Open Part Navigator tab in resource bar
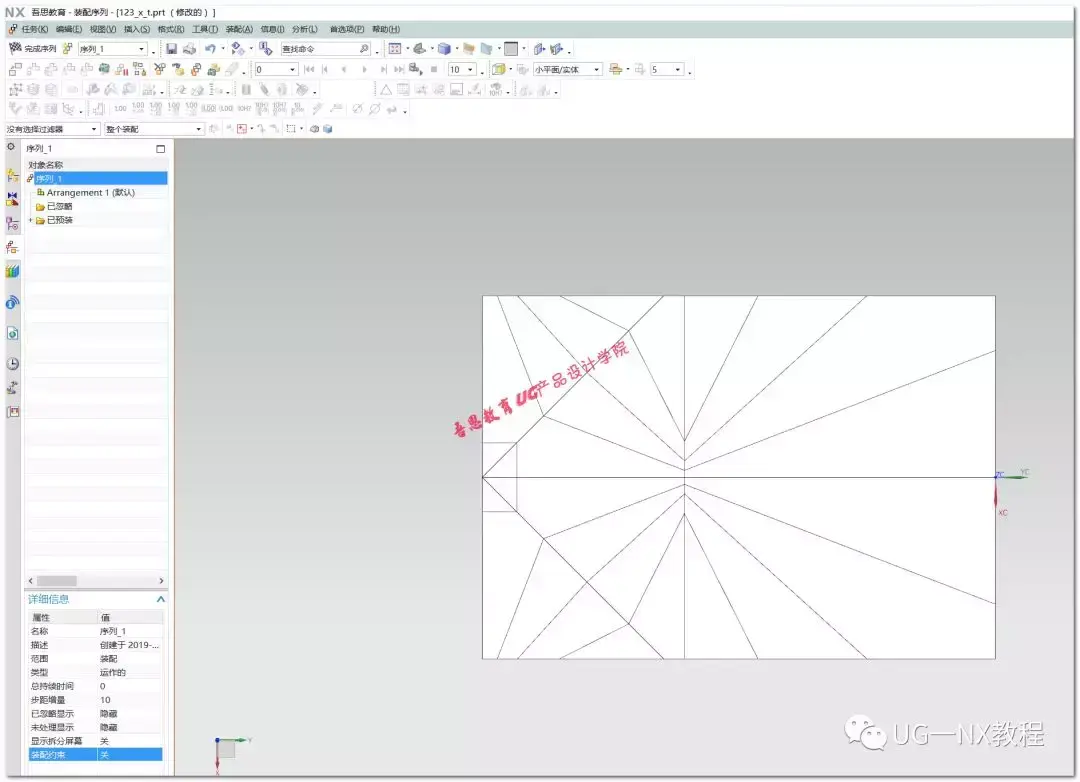Screen dimensions: 1080x782 tap(12, 223)
